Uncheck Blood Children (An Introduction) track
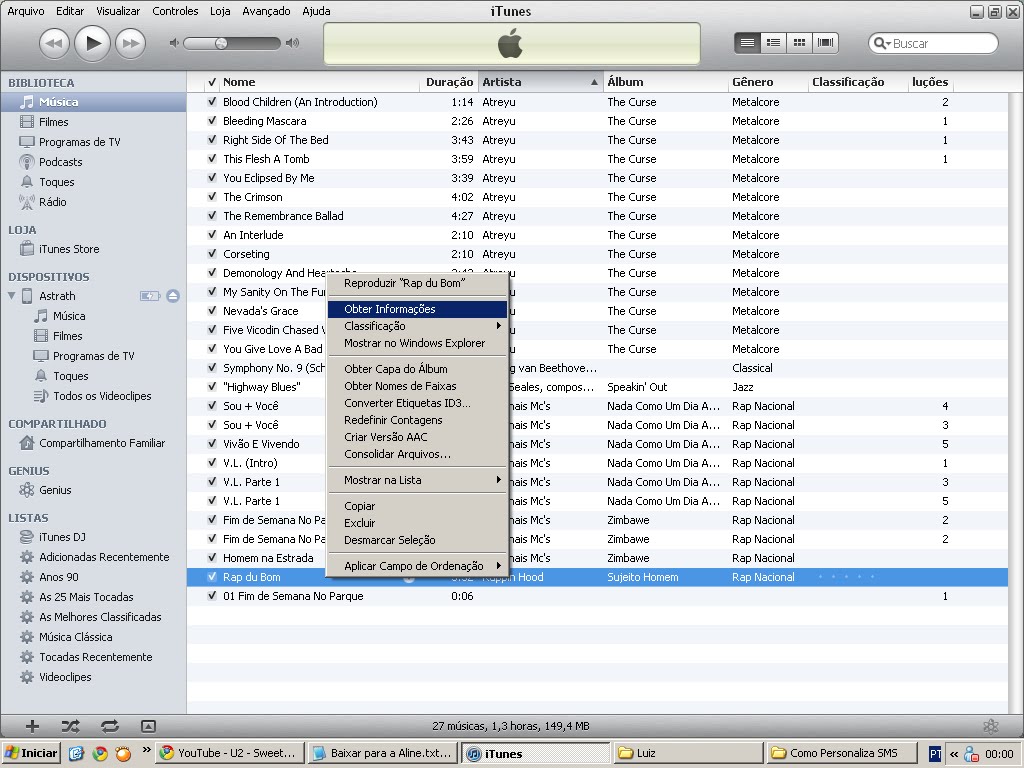Screen dimensions: 1024x768 click(x=212, y=102)
